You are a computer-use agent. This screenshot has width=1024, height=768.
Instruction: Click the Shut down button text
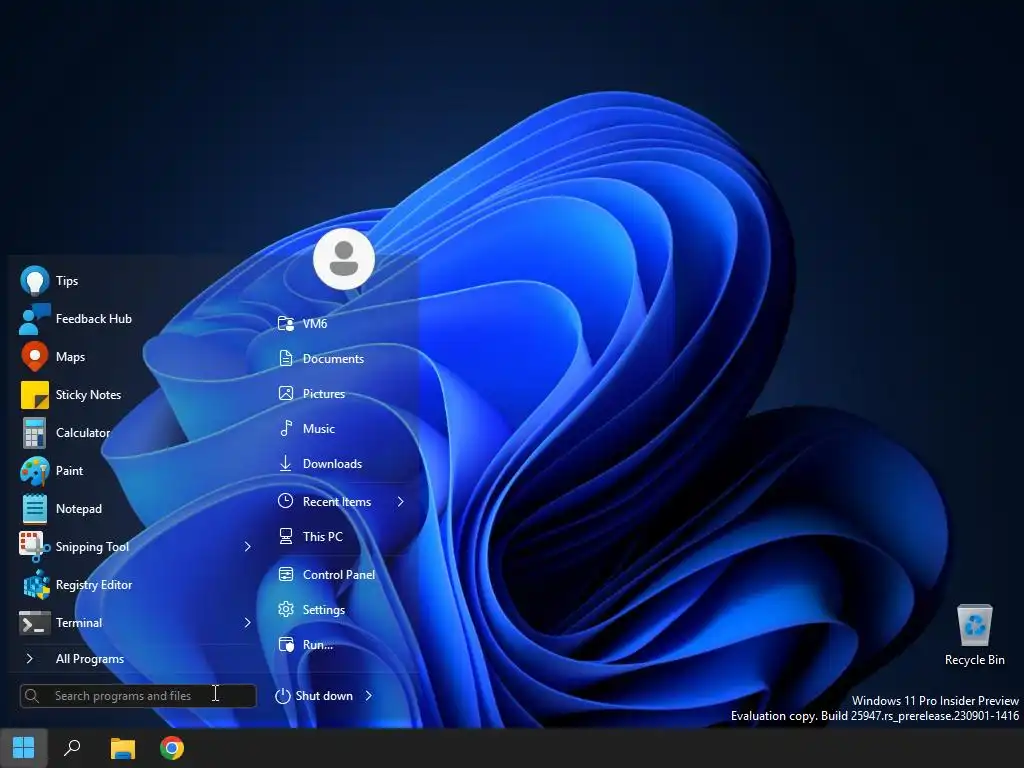coord(323,696)
